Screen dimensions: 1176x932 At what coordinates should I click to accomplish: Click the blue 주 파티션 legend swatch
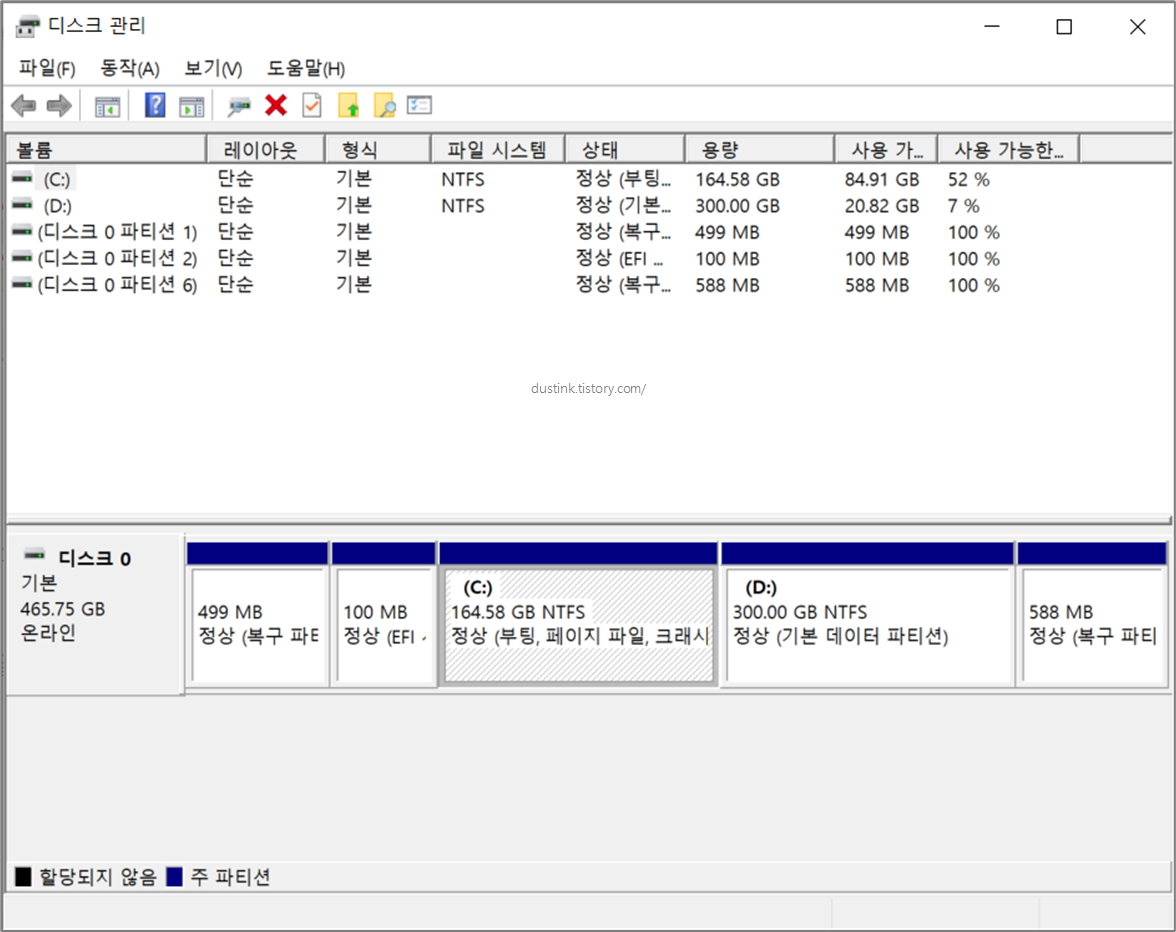coord(174,877)
